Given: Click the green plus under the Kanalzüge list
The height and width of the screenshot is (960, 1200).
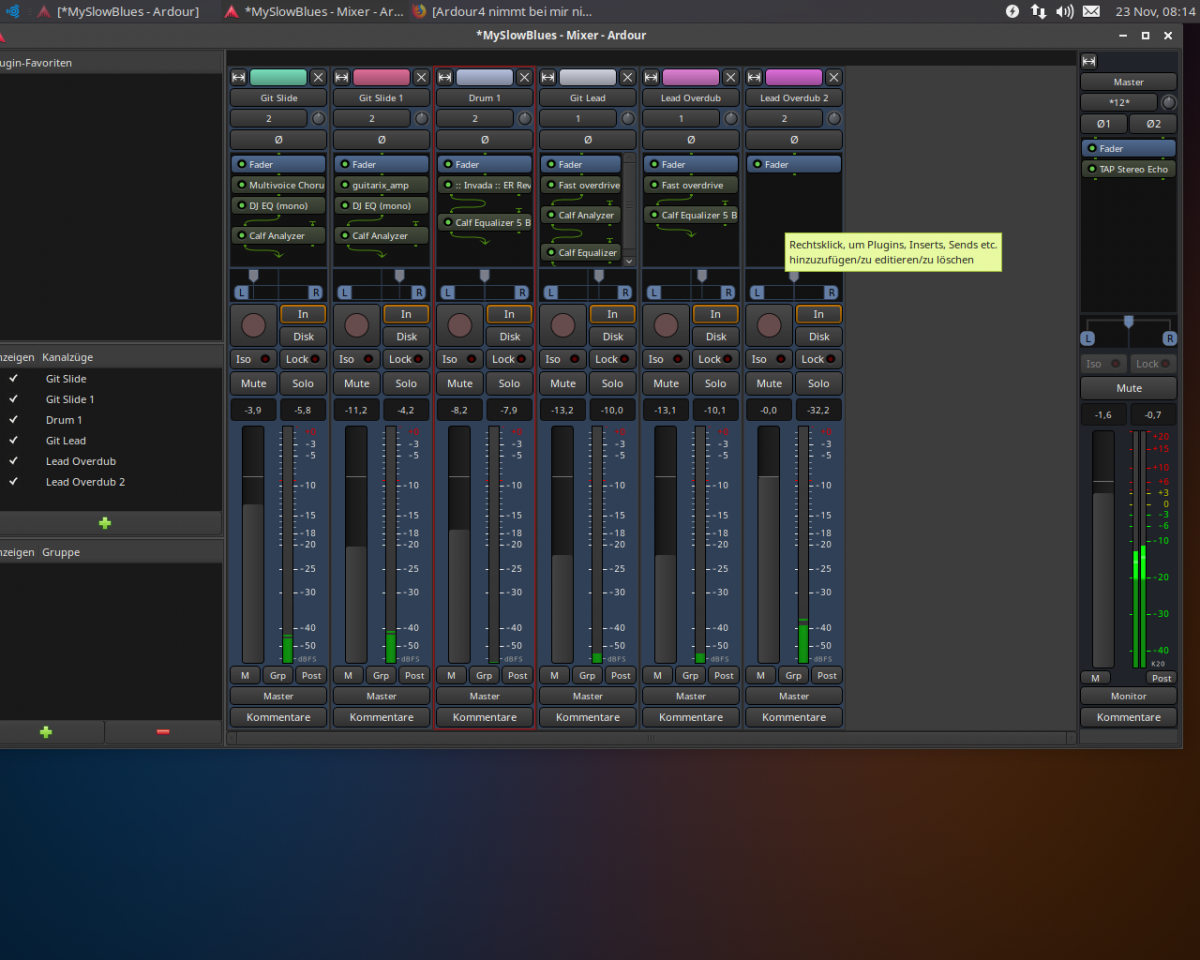Looking at the screenshot, I should click(105, 523).
